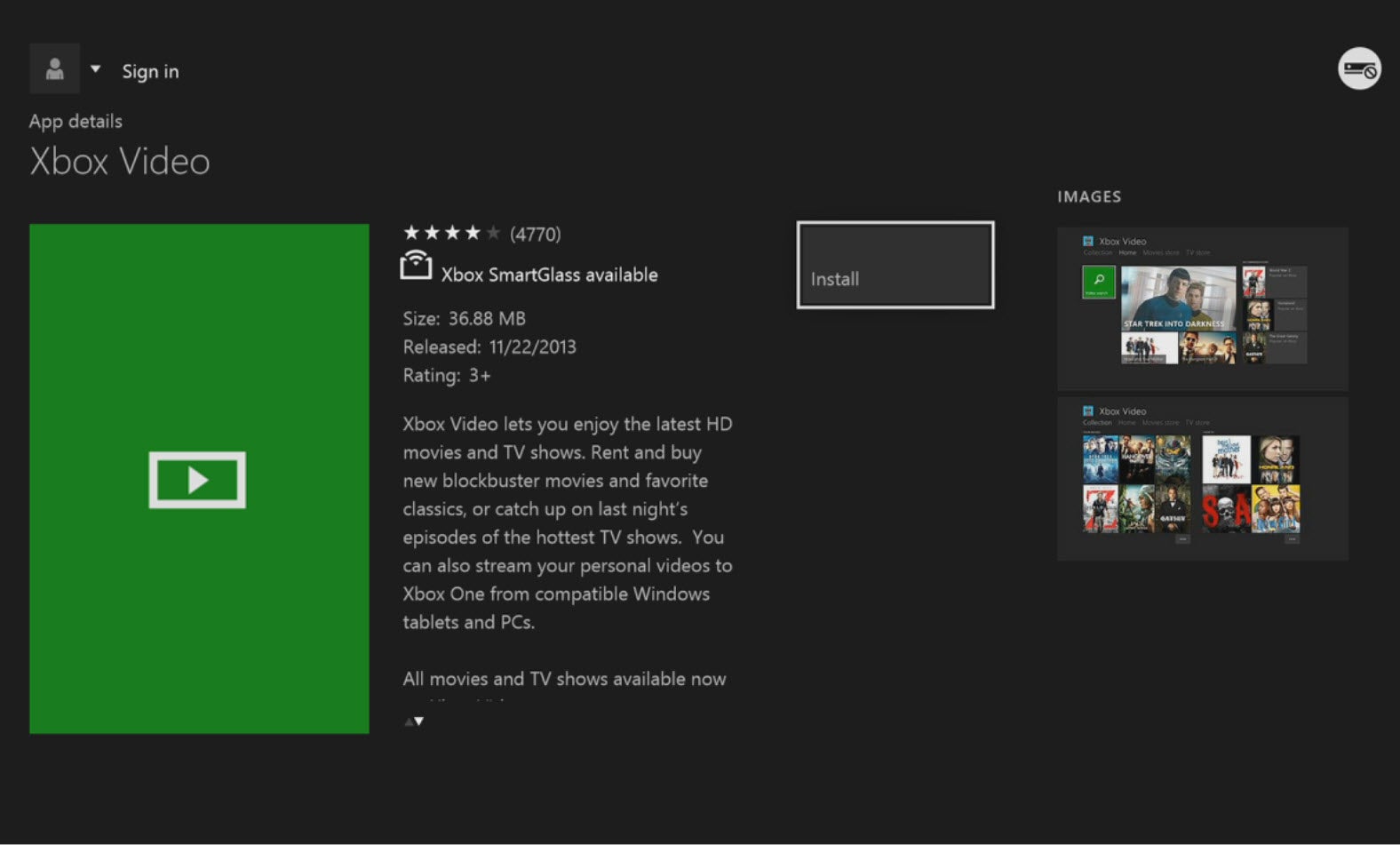Viewport: 1400px width, 845px height.
Task: Open the second screenshot with movie posters
Action: pyautogui.click(x=1203, y=479)
